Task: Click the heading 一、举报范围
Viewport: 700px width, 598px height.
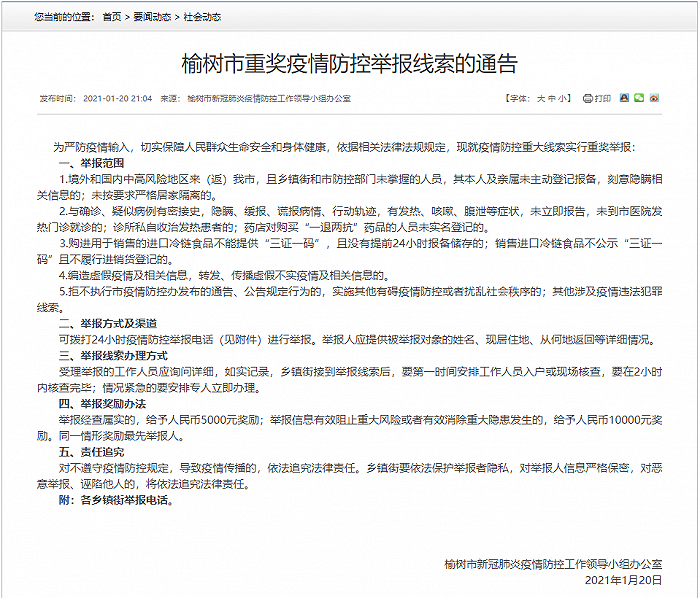Action: (92, 163)
